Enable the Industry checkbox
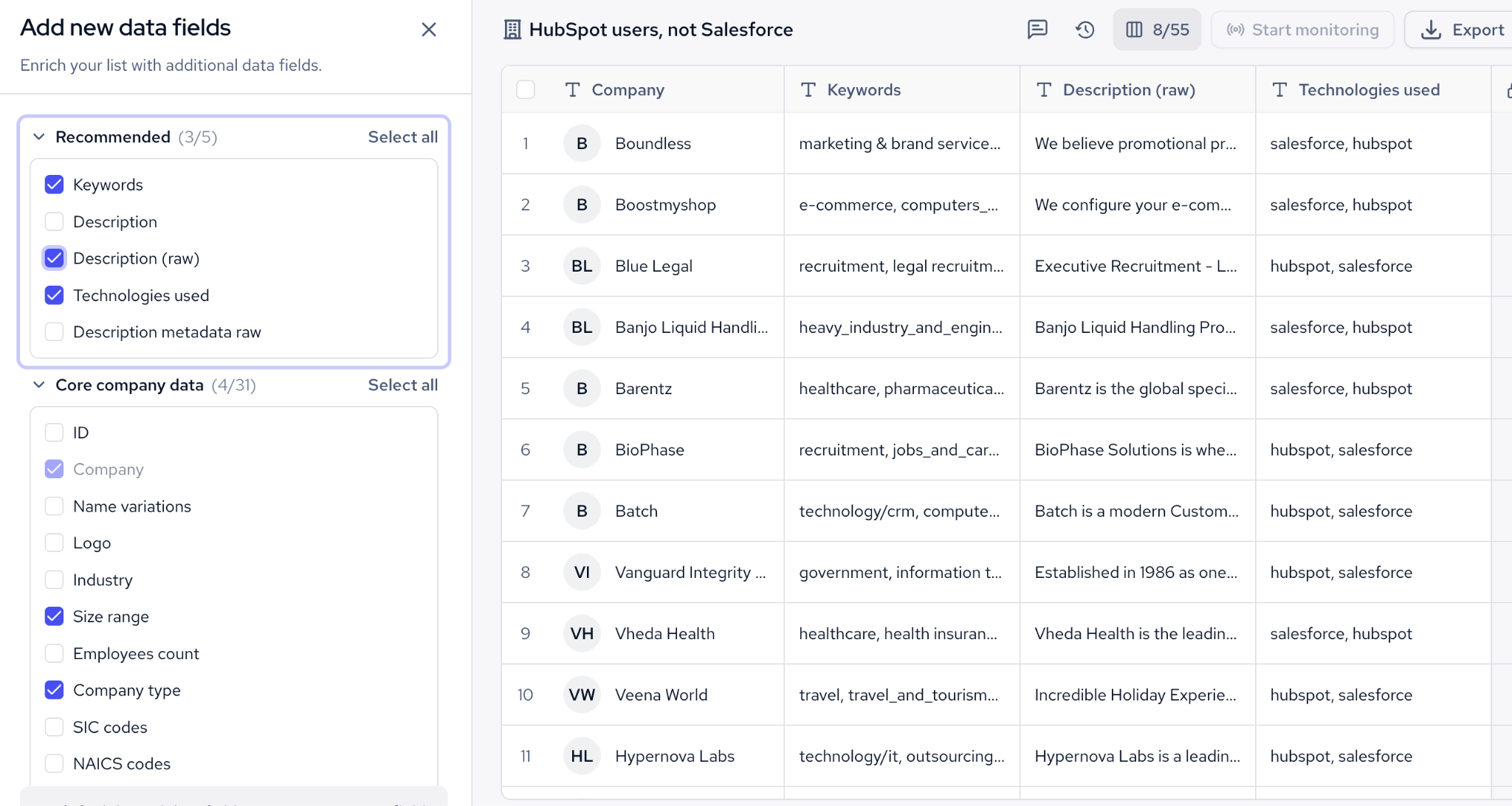 coord(54,580)
